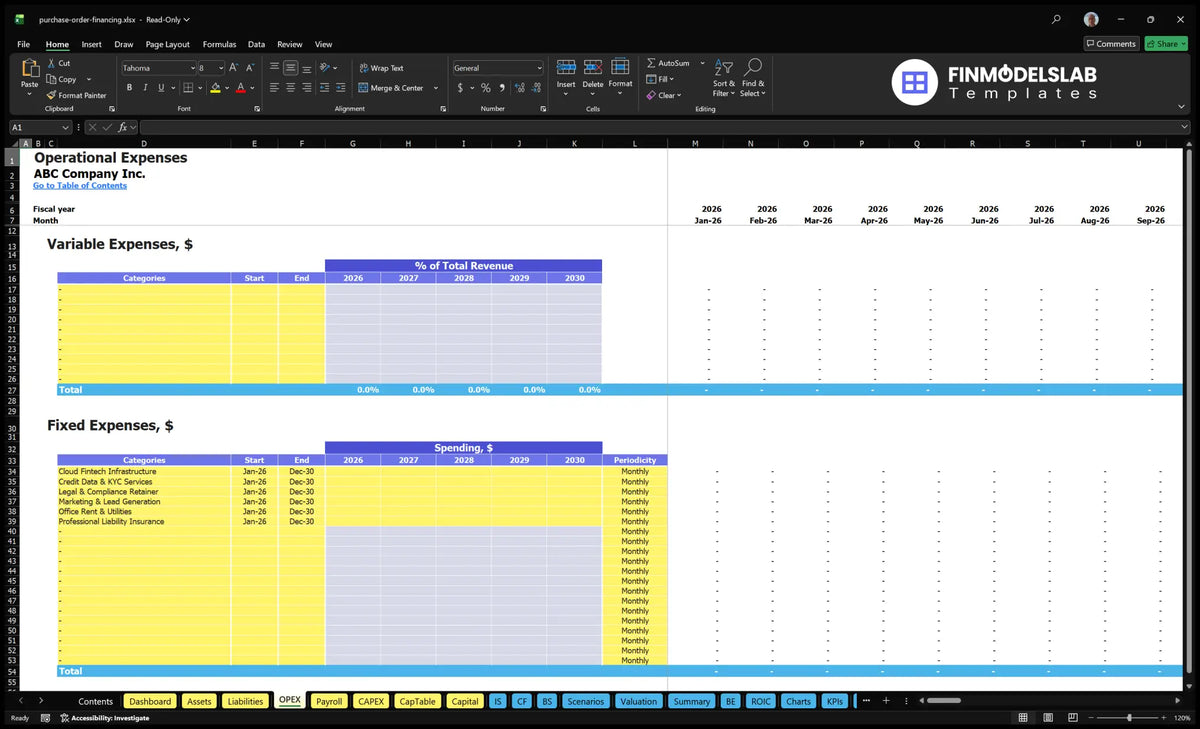Viewport: 1200px width, 729px height.
Task: Show more sheet tabs via ellipsis
Action: (x=866, y=701)
